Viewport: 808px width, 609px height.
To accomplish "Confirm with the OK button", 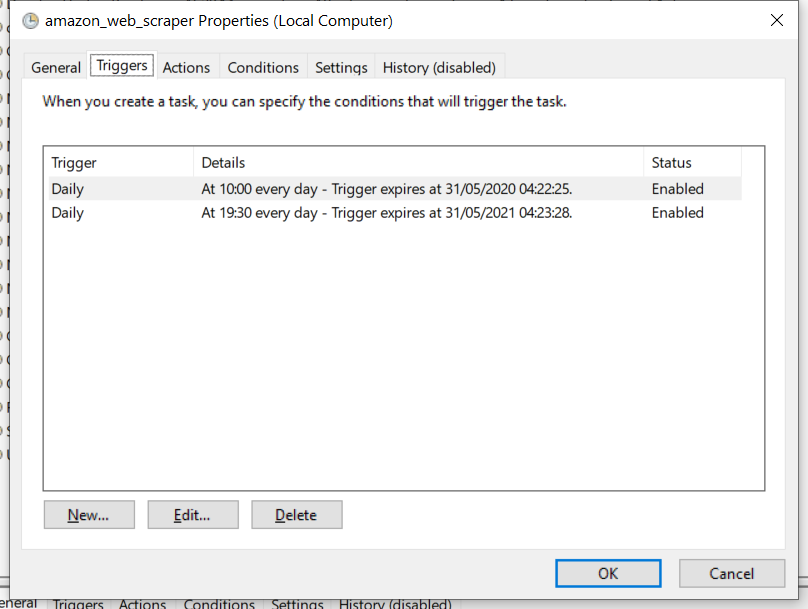I will click(x=608, y=573).
